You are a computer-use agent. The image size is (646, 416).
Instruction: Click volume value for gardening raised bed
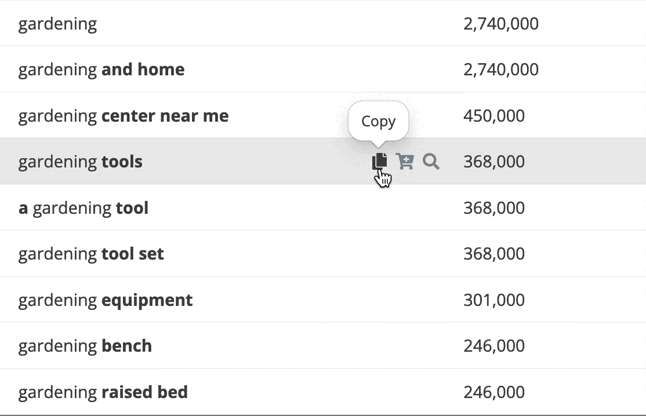pyautogui.click(x=494, y=392)
